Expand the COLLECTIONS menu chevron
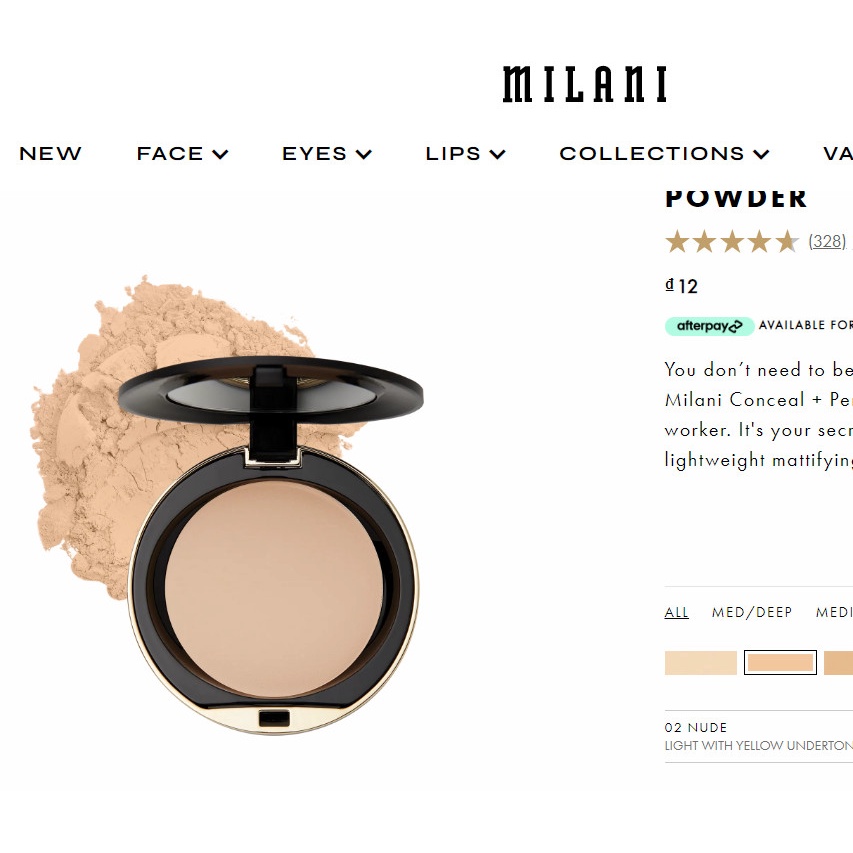Viewport: 853px width, 853px height. (x=762, y=155)
